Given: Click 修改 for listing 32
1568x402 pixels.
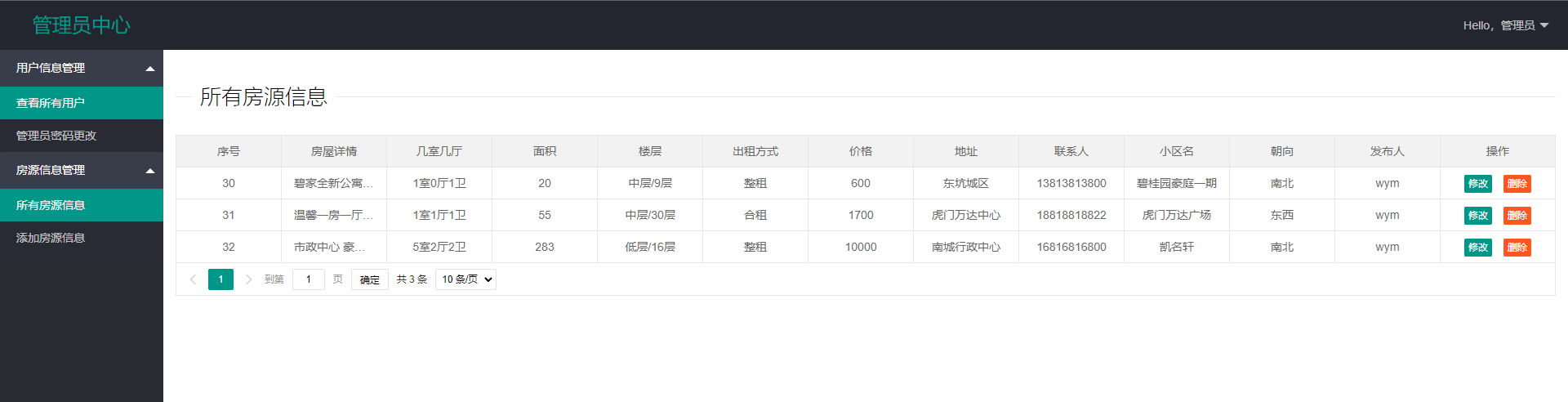Looking at the screenshot, I should point(1477,248).
